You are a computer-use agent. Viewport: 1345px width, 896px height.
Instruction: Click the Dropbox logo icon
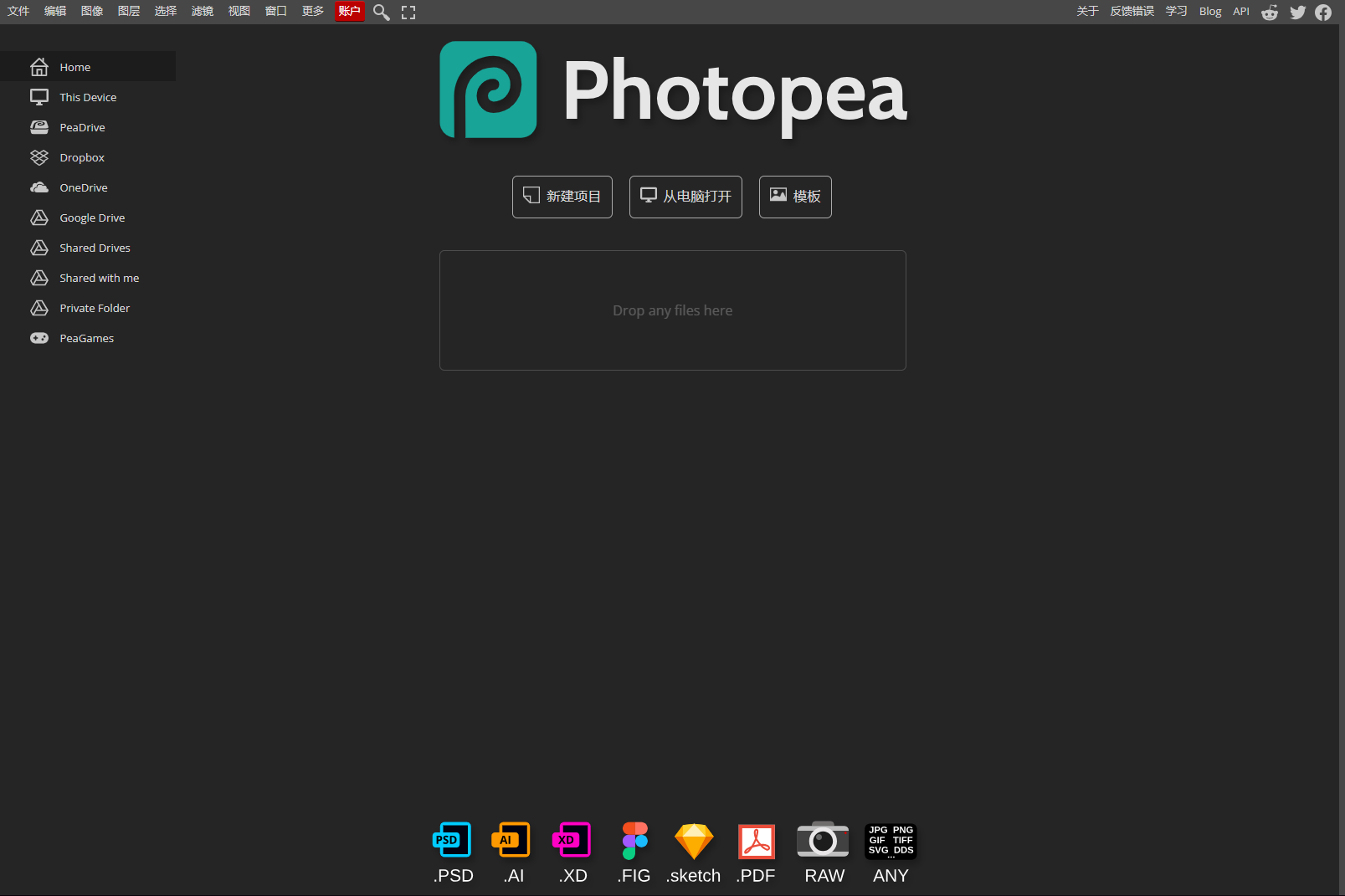39,157
